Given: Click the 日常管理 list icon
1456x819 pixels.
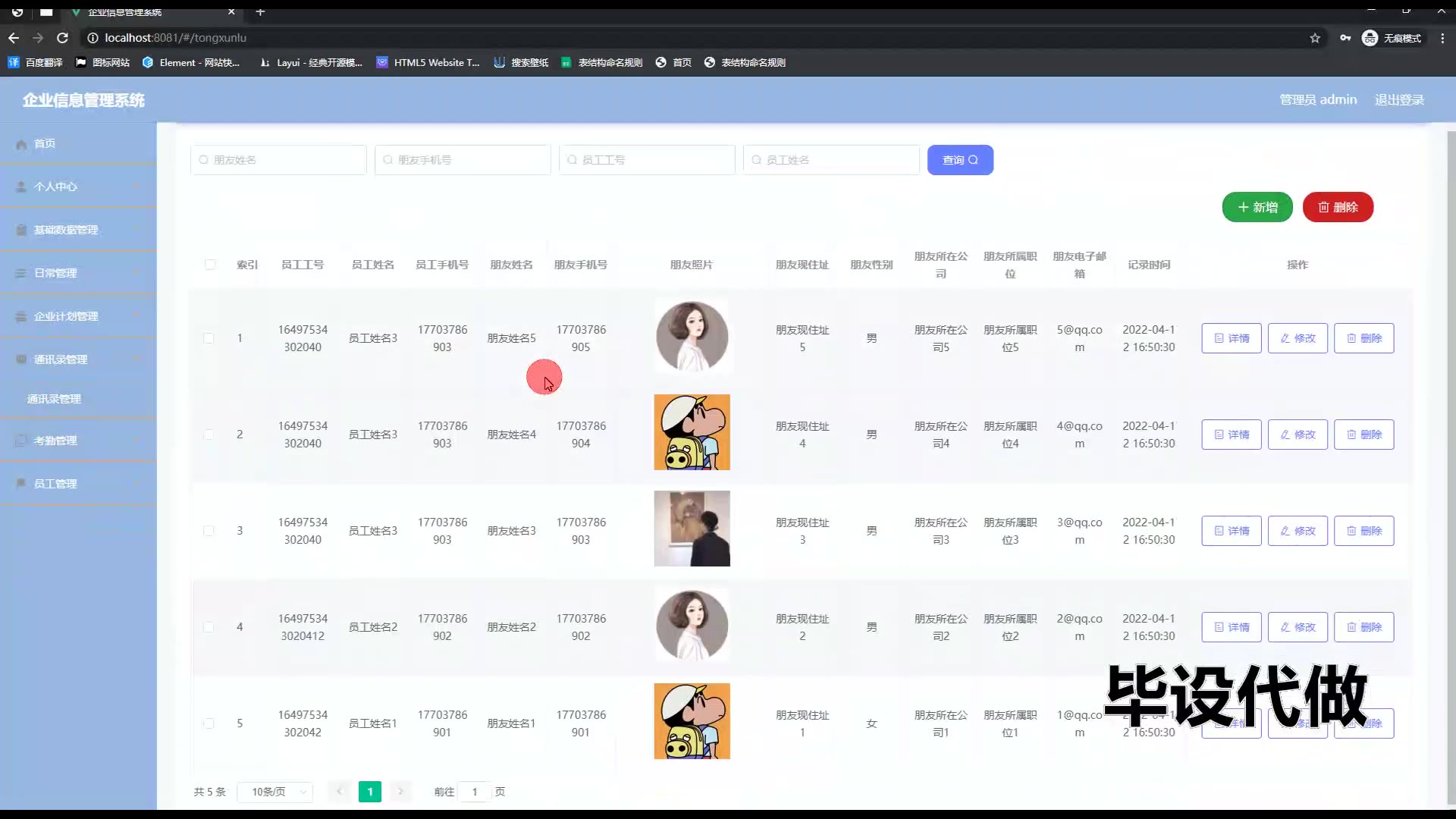Looking at the screenshot, I should 21,273.
